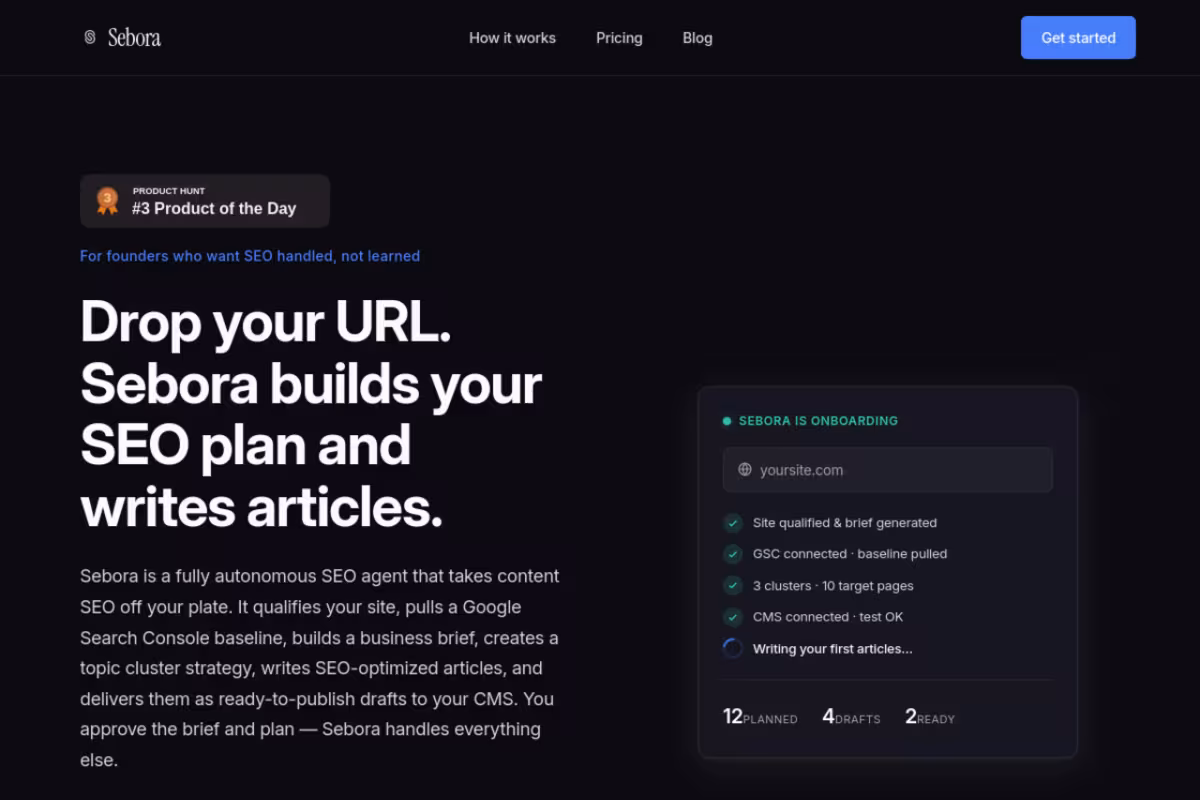Click 'Writing your first articles...' text
The width and height of the screenshot is (1200, 800).
pos(833,649)
